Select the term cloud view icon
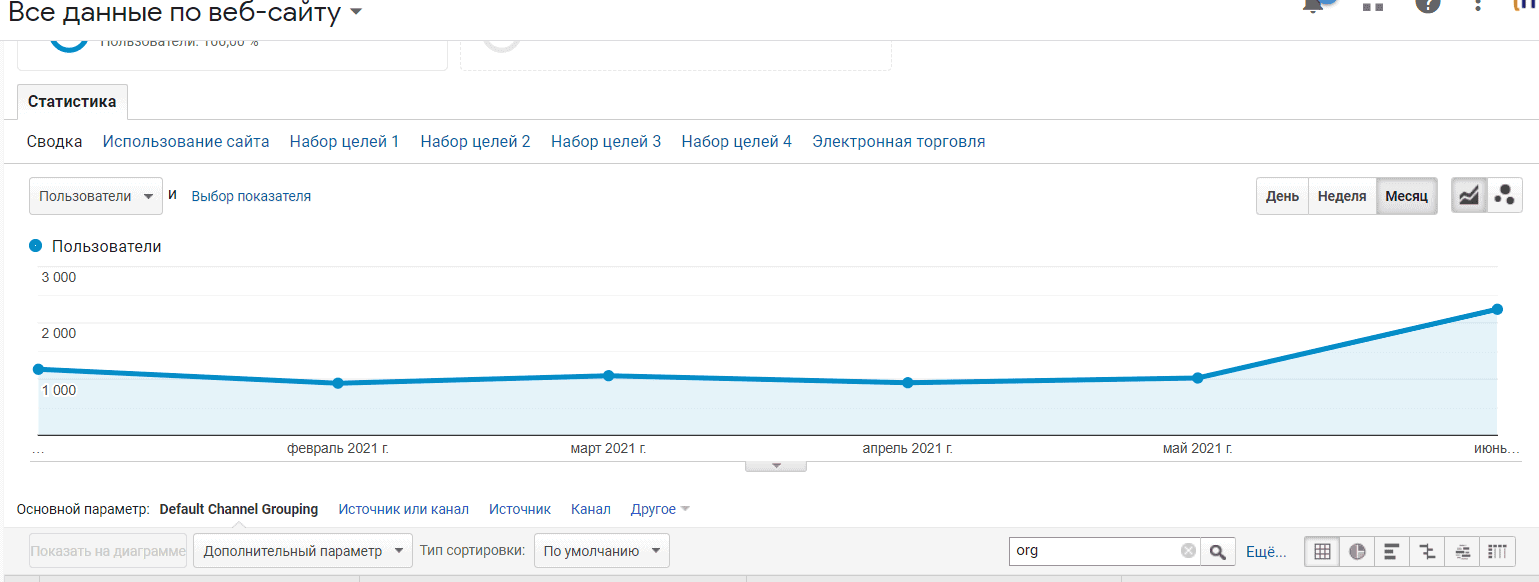 (1462, 551)
